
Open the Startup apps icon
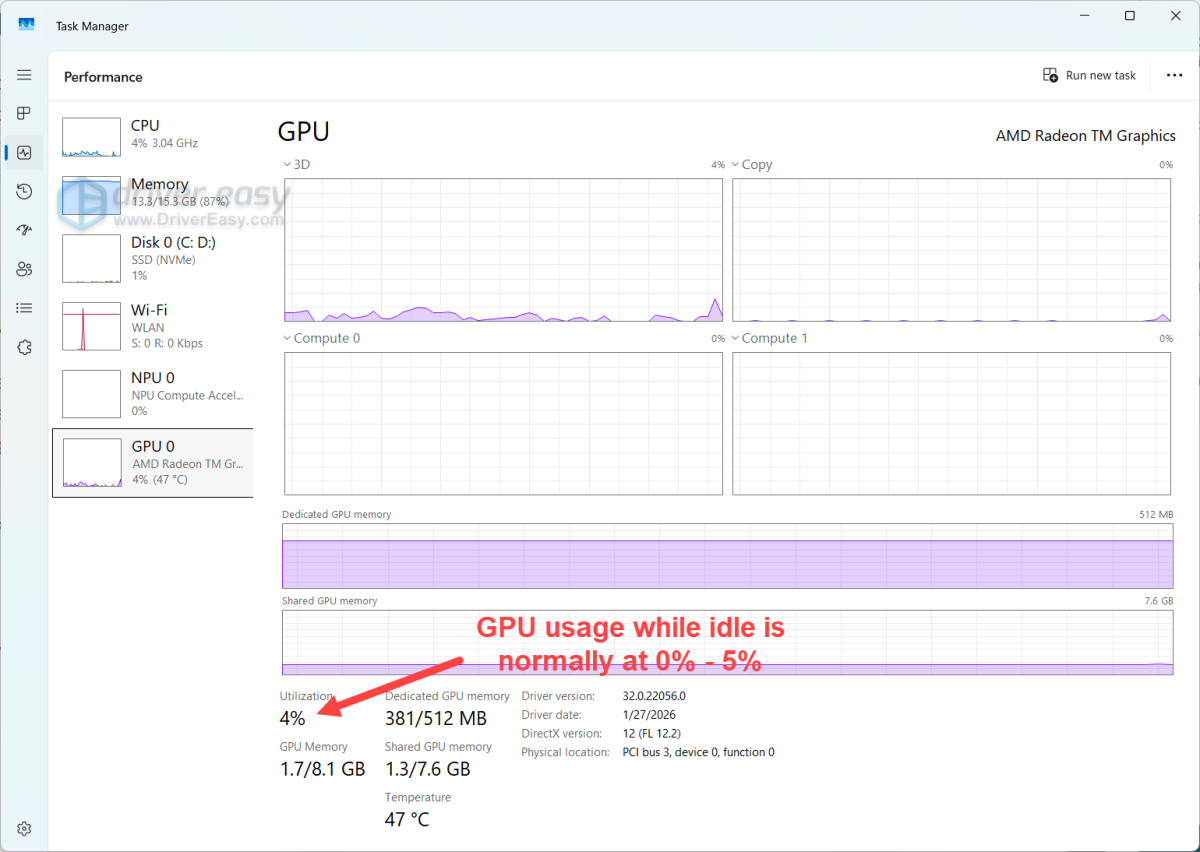[x=24, y=230]
